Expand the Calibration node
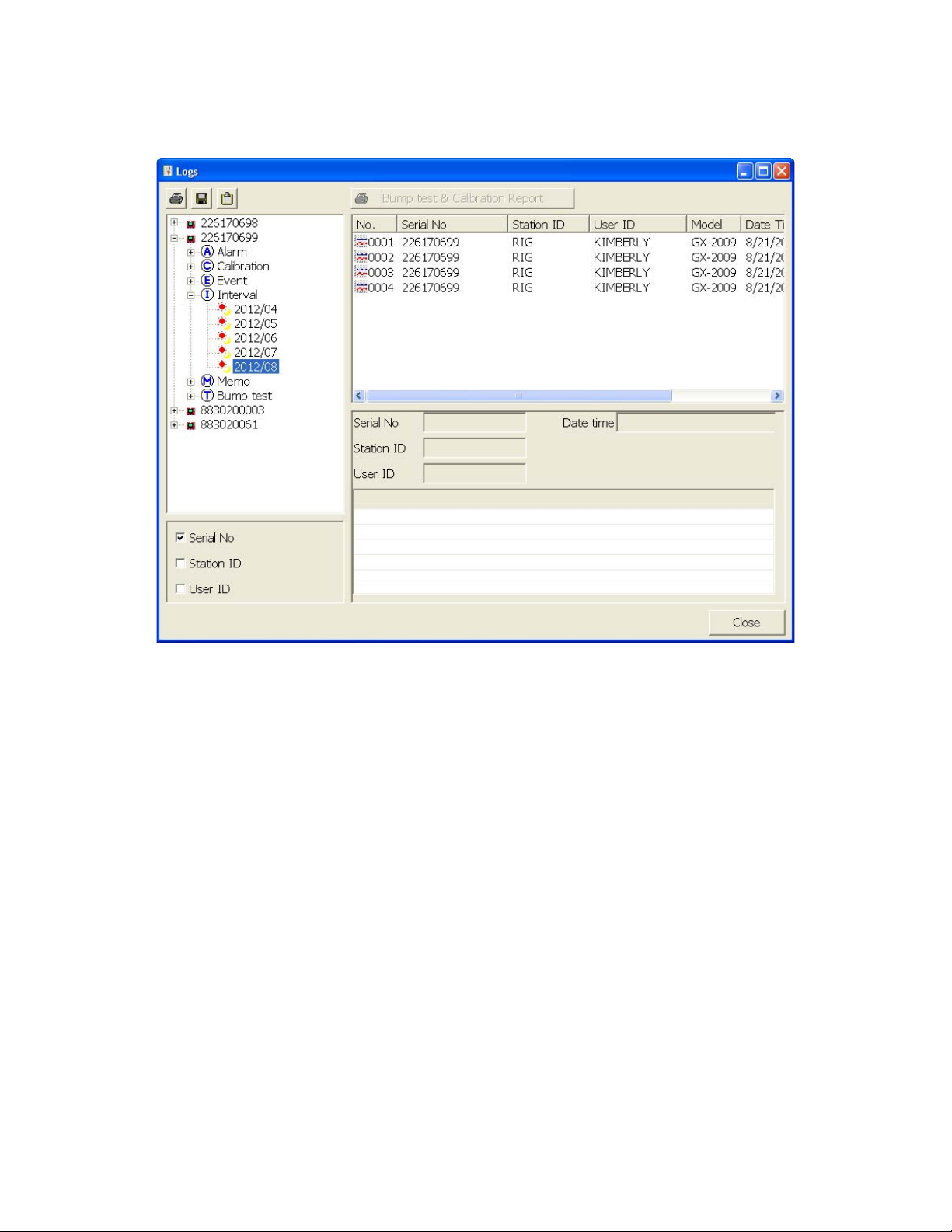The height and width of the screenshot is (1232, 952). tap(191, 267)
